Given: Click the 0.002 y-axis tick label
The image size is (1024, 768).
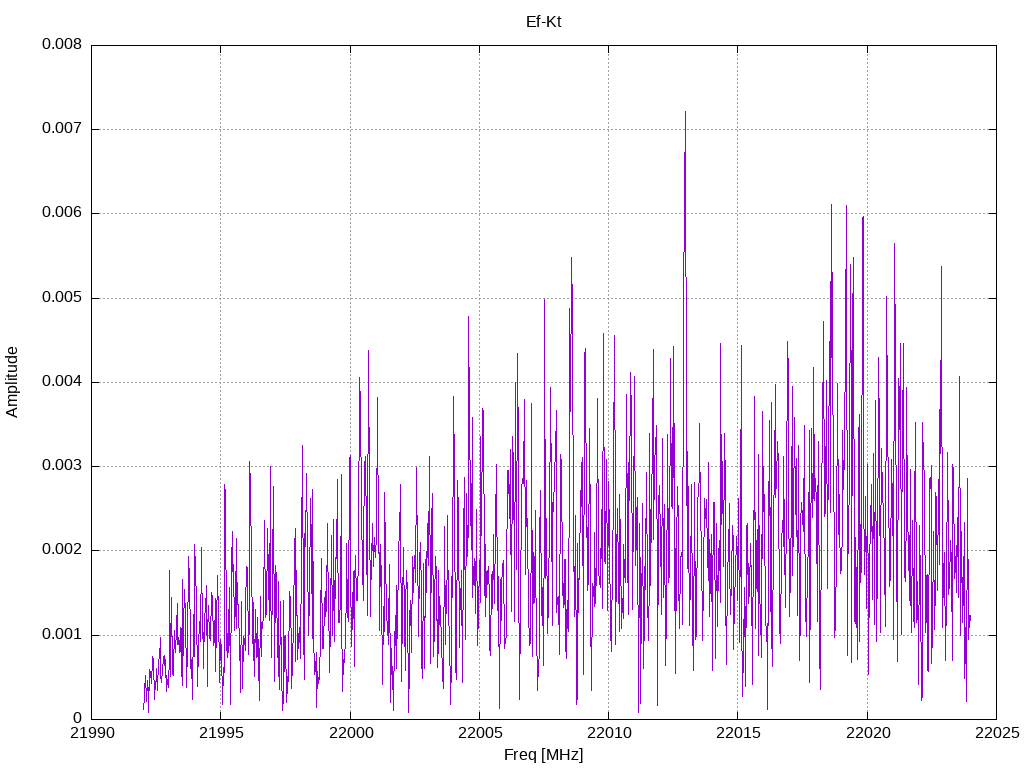Looking at the screenshot, I should 62,550.
